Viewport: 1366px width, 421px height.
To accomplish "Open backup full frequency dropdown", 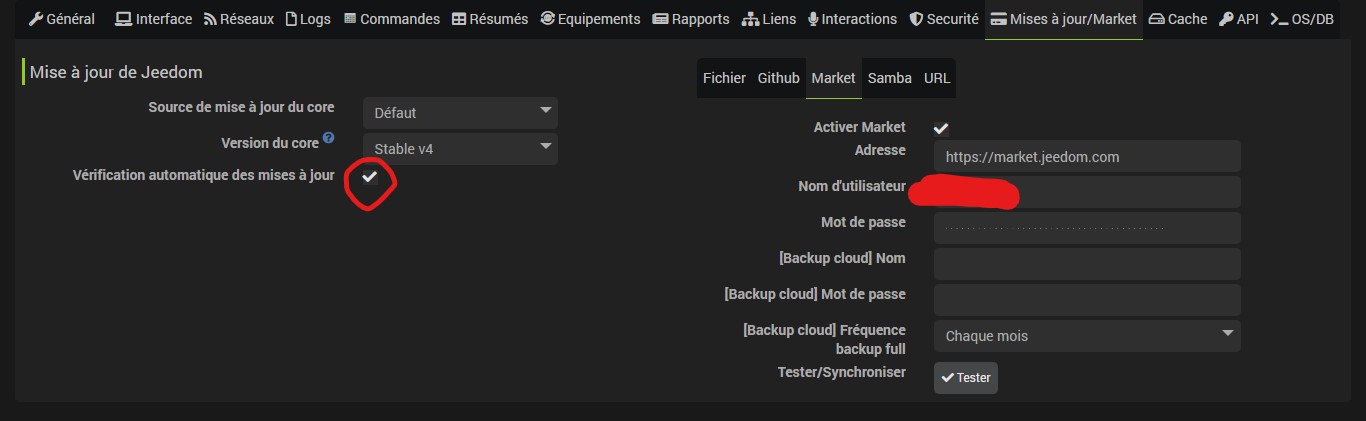I will pyautogui.click(x=1087, y=336).
